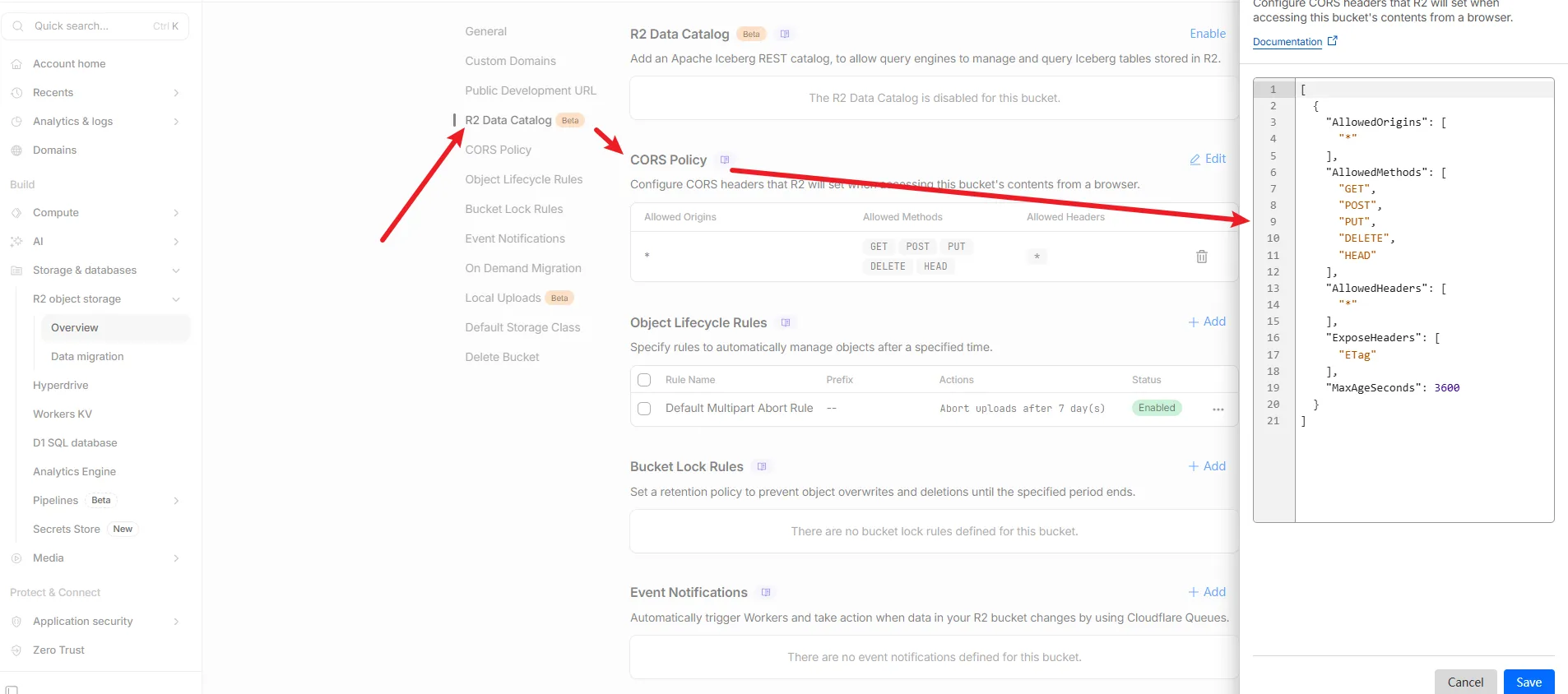
Task: Enable the R2 Data Catalog
Action: point(1207,34)
